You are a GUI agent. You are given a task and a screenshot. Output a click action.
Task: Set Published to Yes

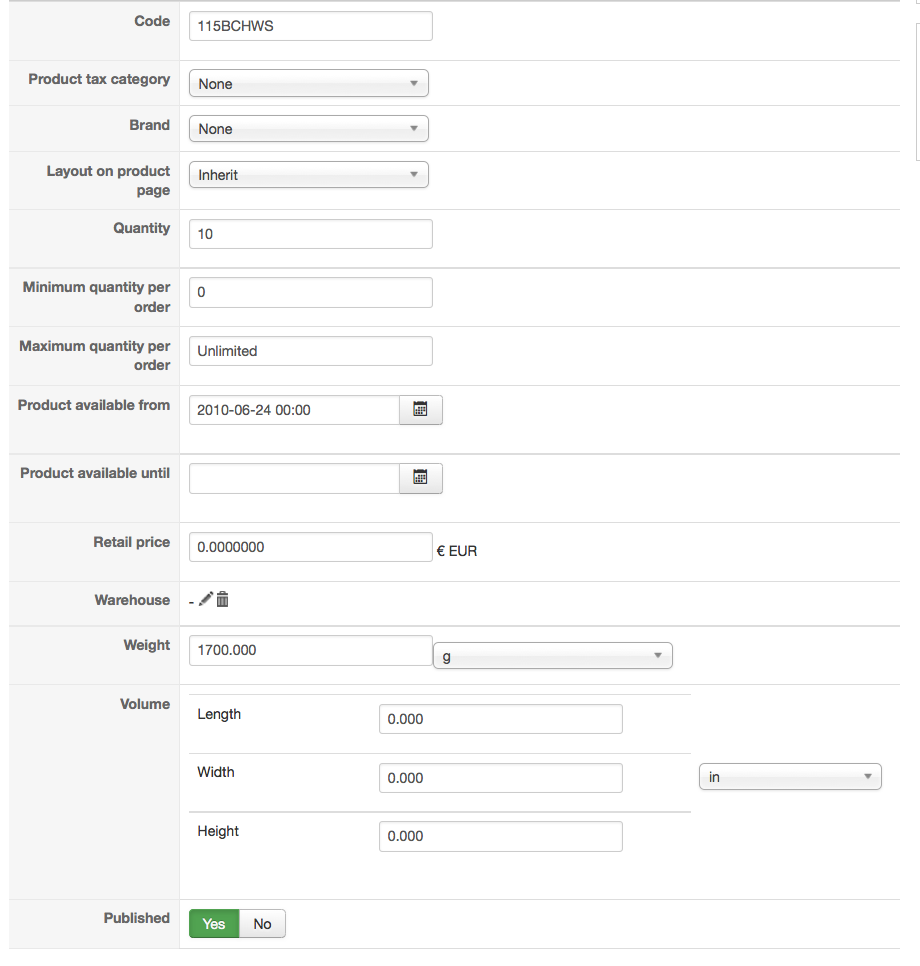coord(214,924)
